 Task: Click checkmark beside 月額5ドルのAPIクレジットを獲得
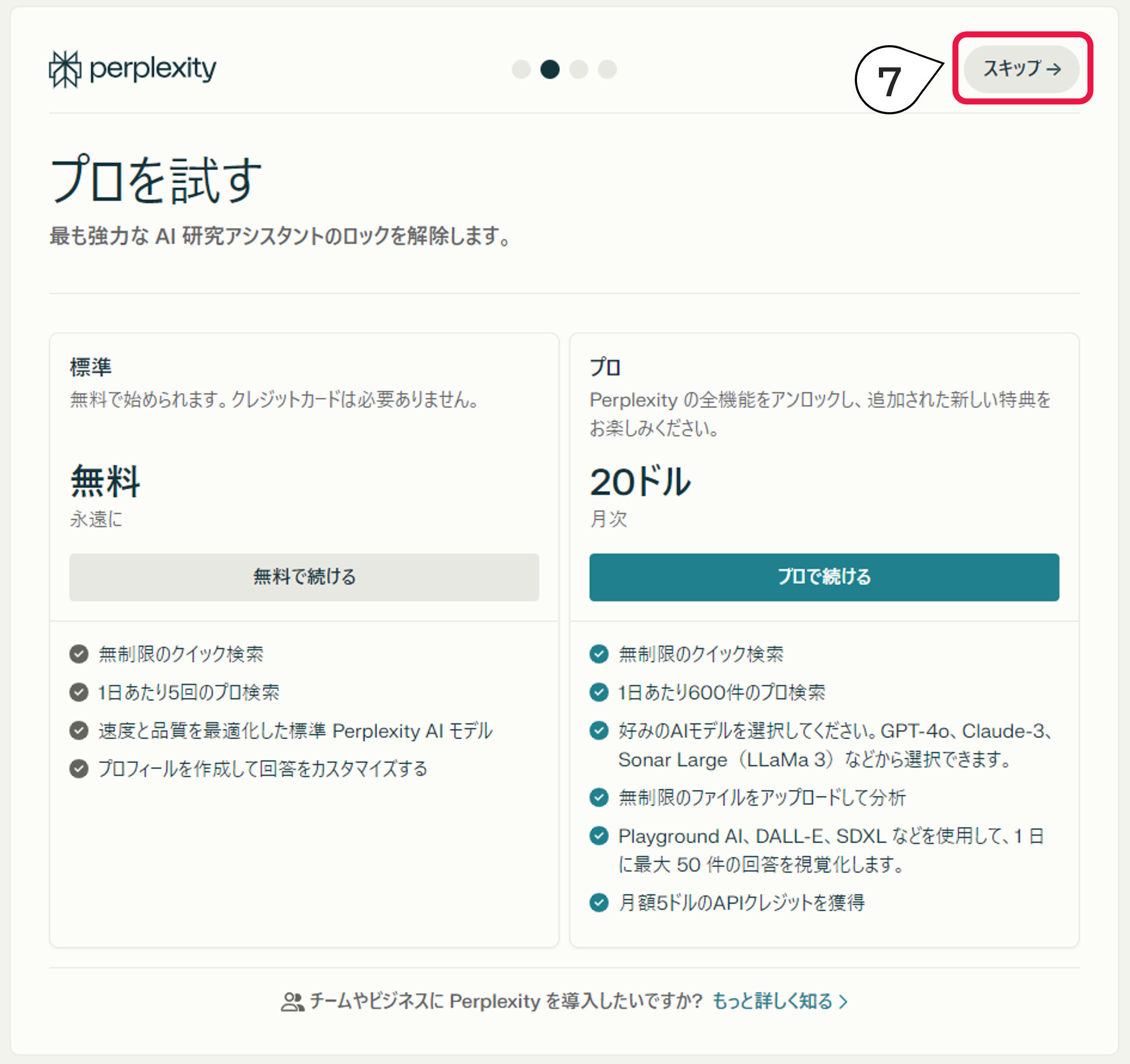[599, 902]
